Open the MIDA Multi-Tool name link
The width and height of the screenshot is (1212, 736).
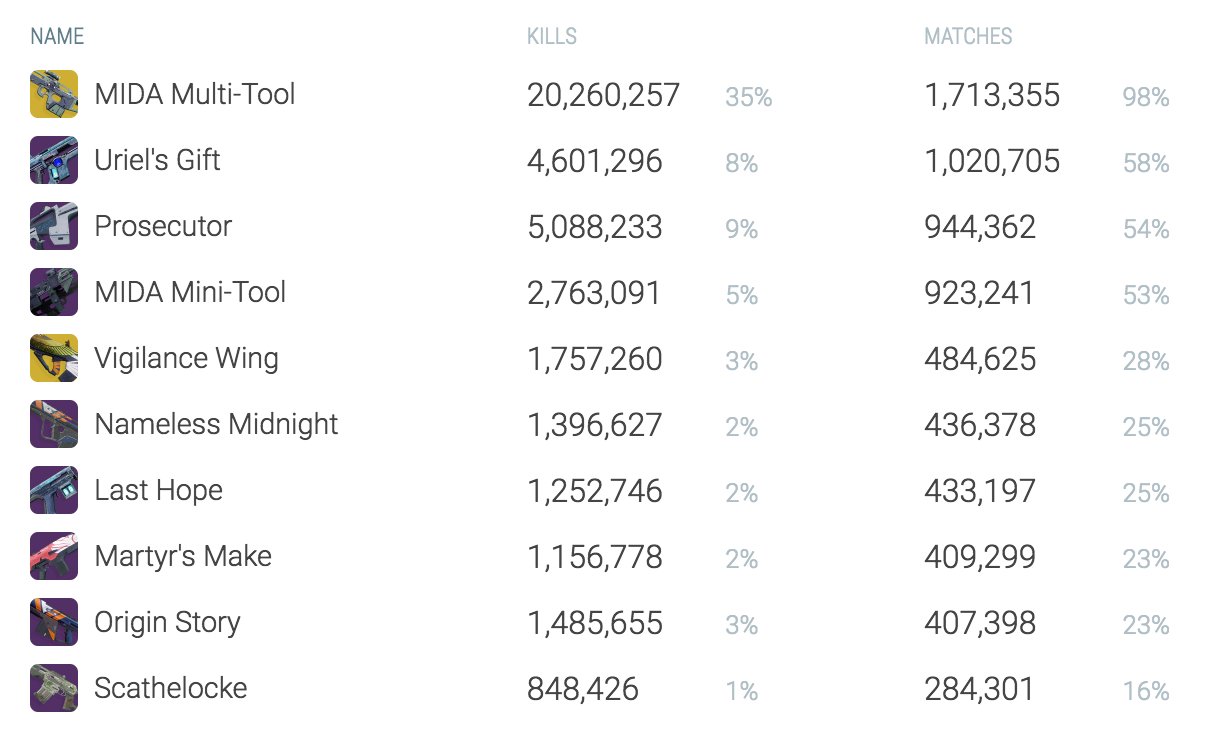coord(195,94)
